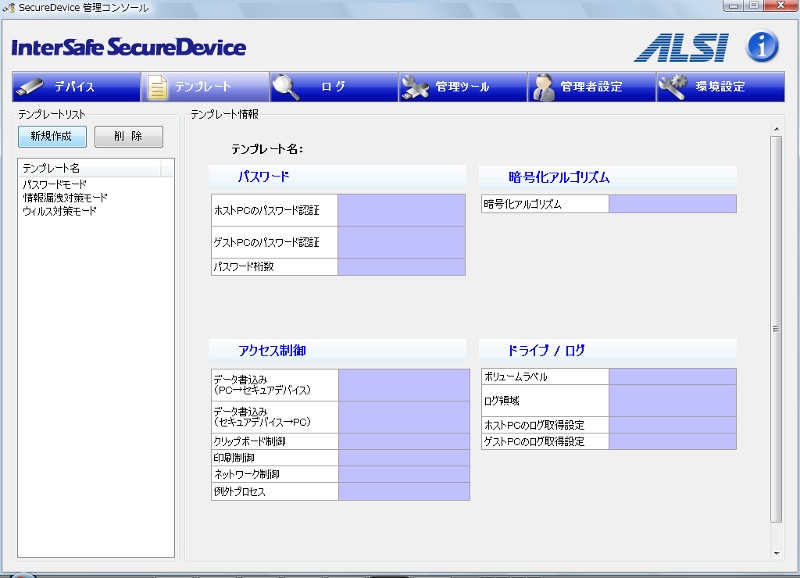Click the ホストPCのパスワード認証 value cell

click(x=401, y=210)
